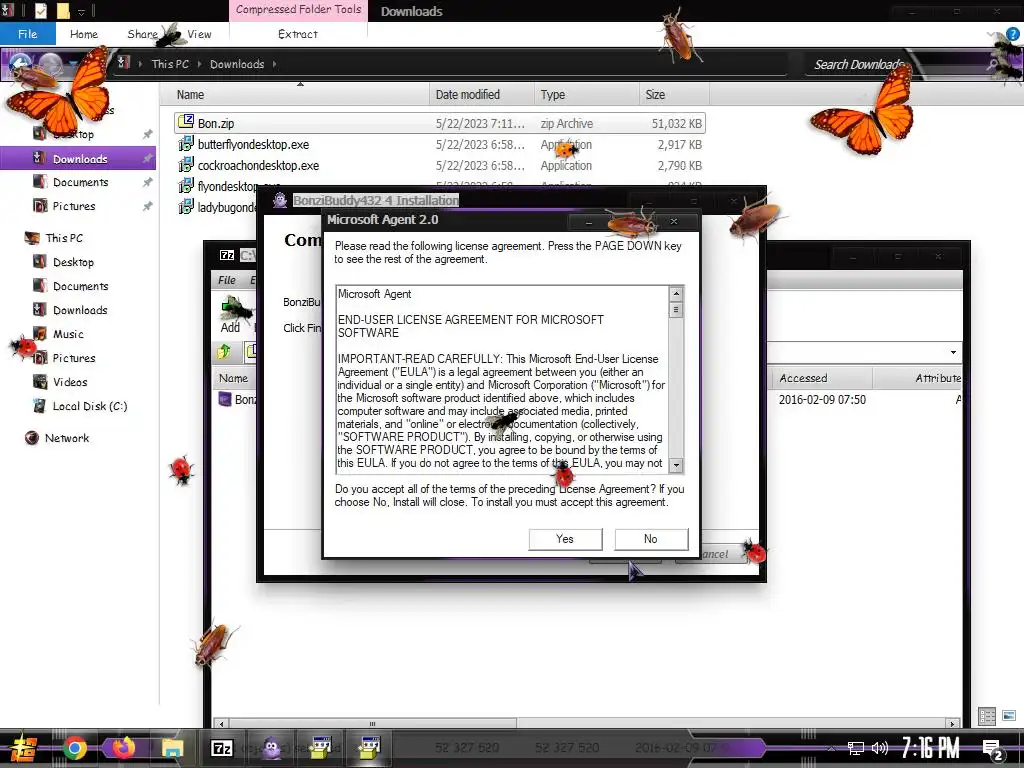The height and width of the screenshot is (768, 1024).
Task: Open the Videos folder in sidebar
Action: [x=70, y=383]
